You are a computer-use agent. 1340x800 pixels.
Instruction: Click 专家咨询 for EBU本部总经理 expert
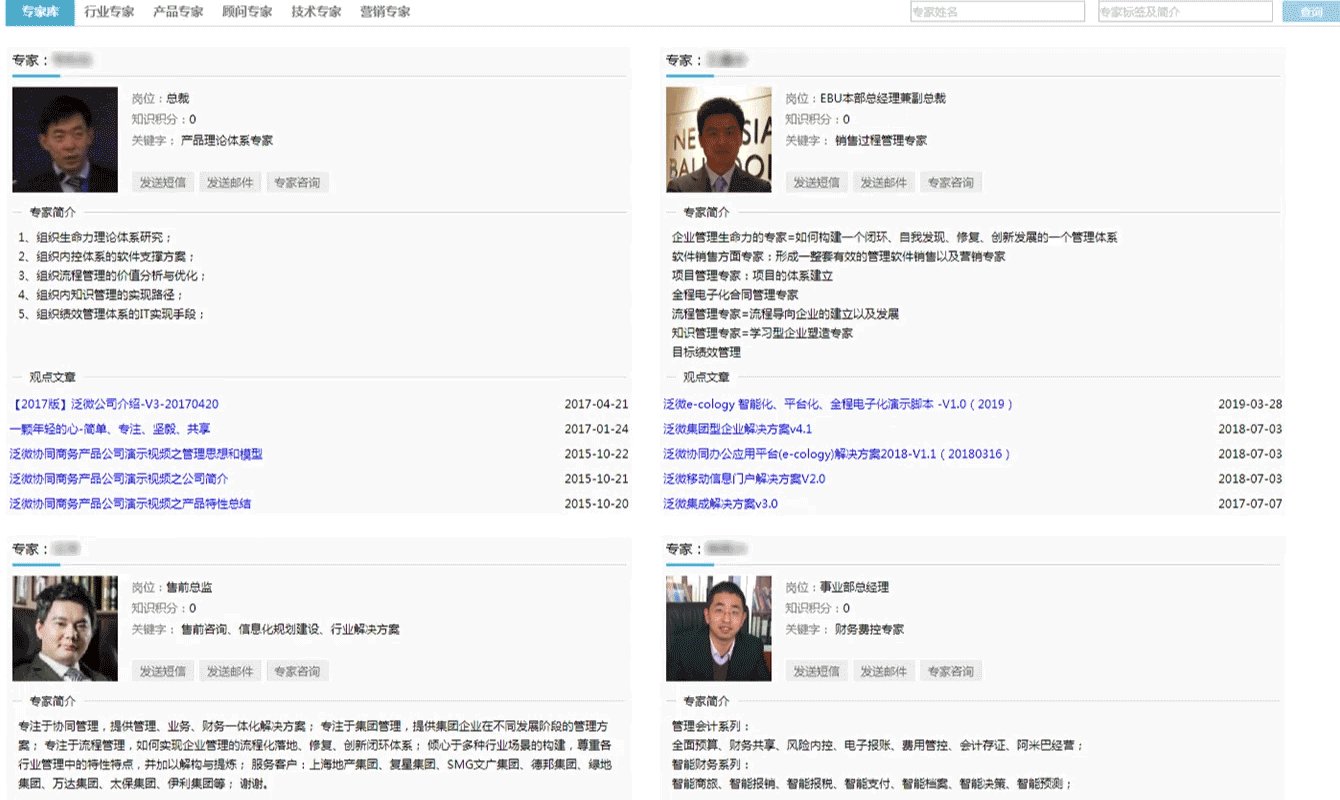951,182
